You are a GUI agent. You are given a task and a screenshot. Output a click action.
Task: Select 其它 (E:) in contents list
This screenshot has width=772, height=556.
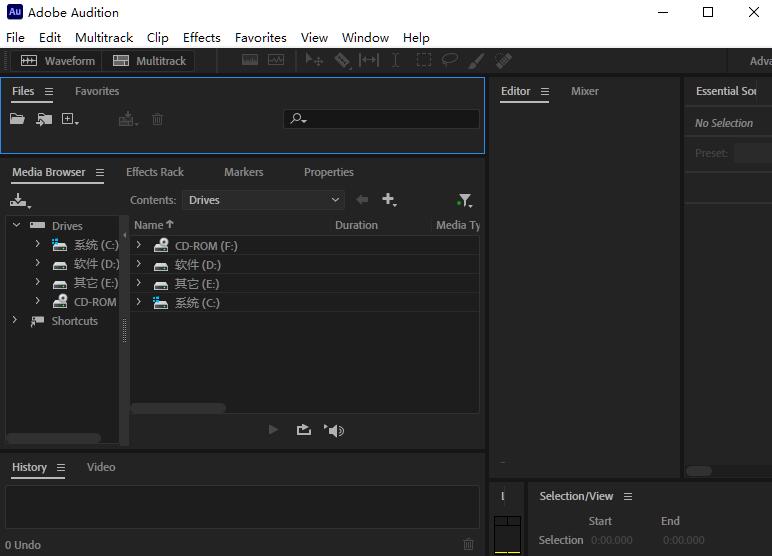(305, 284)
